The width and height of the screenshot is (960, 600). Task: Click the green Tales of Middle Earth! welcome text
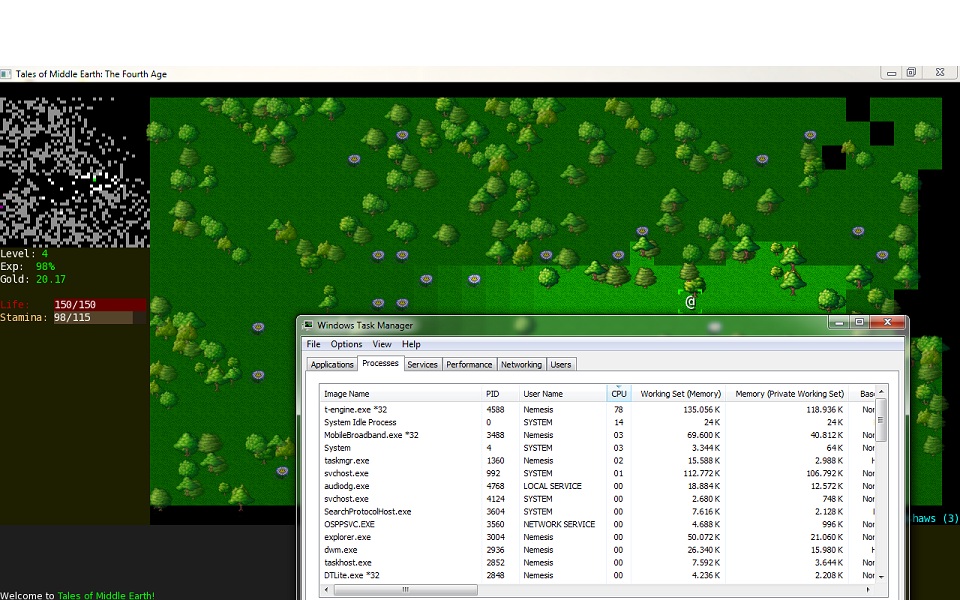(106, 595)
